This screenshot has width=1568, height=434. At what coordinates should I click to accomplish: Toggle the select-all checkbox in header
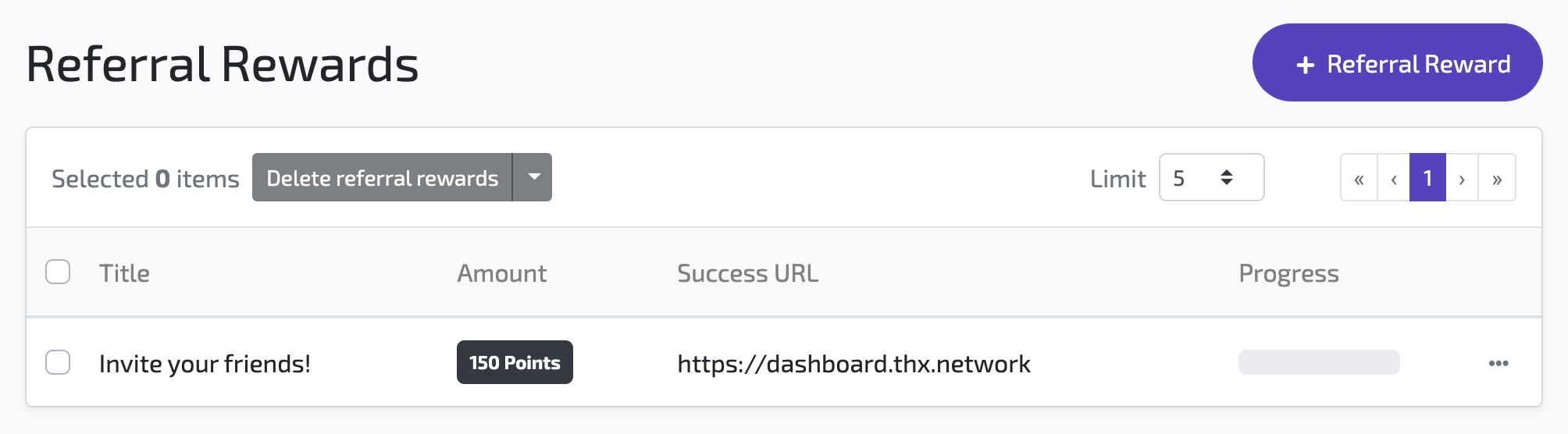point(58,272)
